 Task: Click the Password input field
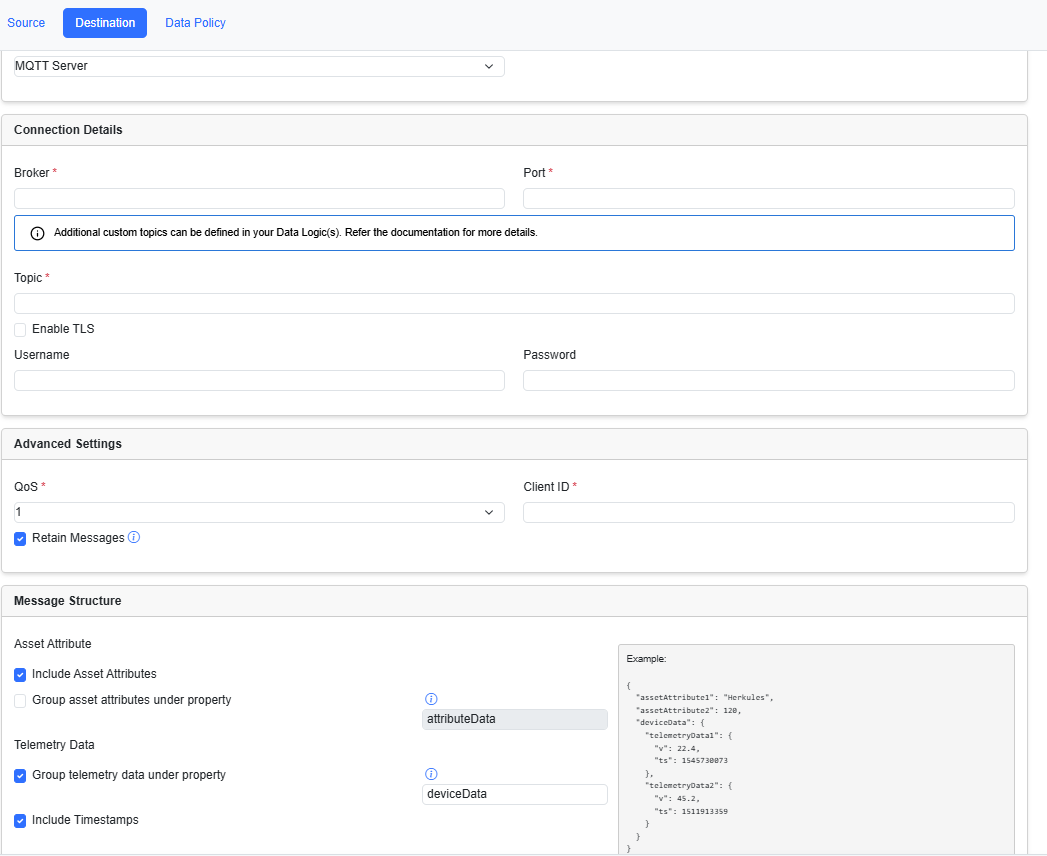tap(769, 381)
